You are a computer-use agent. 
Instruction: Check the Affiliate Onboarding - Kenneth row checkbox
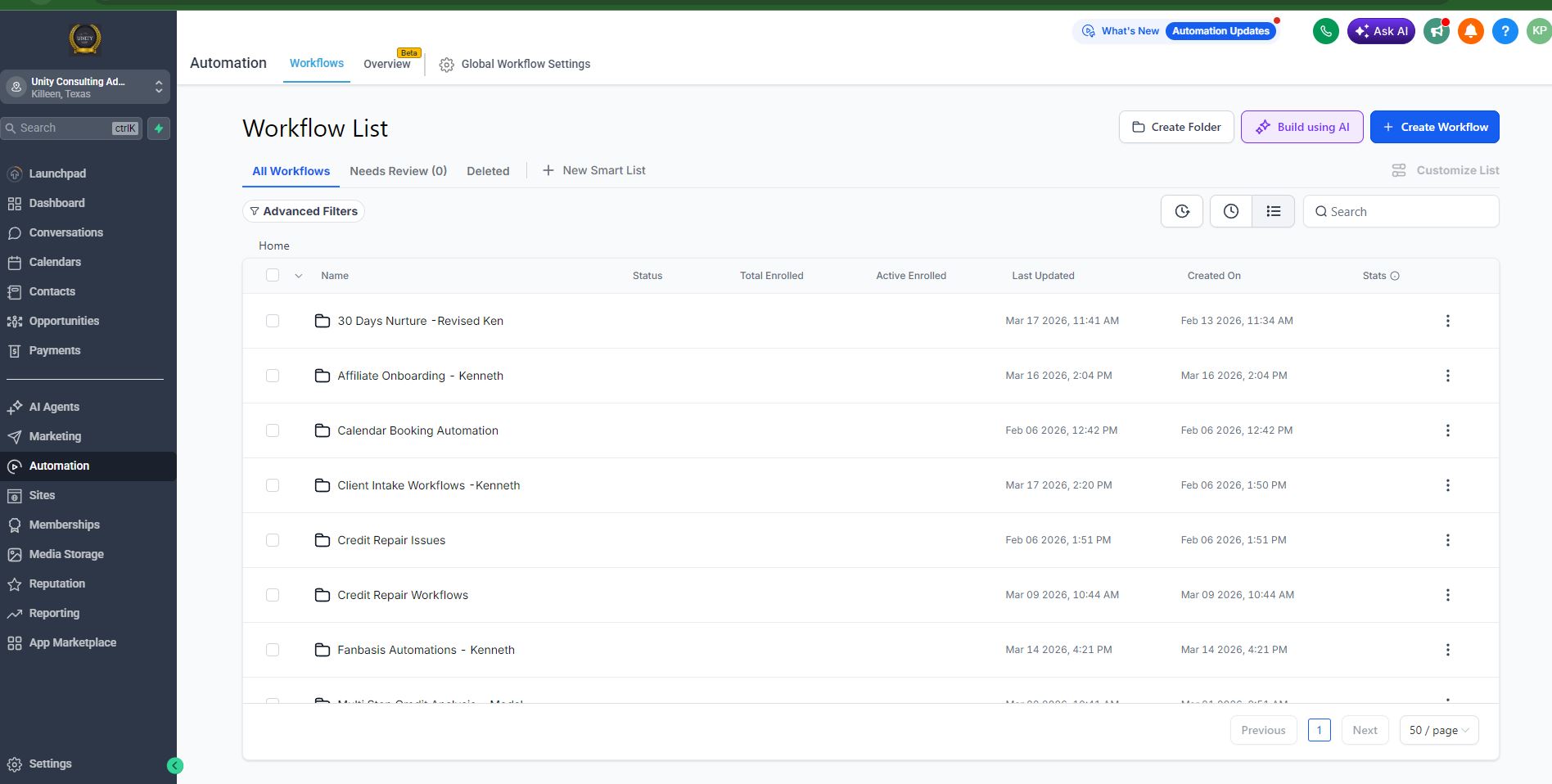[x=273, y=376]
